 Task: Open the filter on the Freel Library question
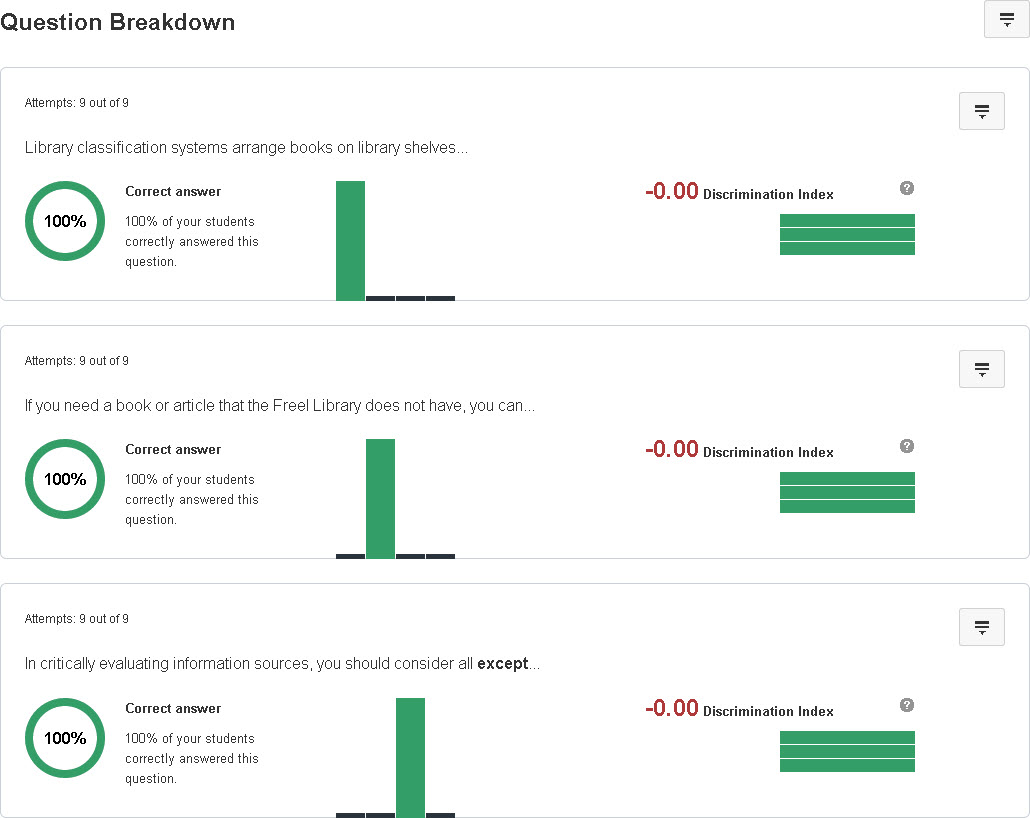click(x=981, y=369)
